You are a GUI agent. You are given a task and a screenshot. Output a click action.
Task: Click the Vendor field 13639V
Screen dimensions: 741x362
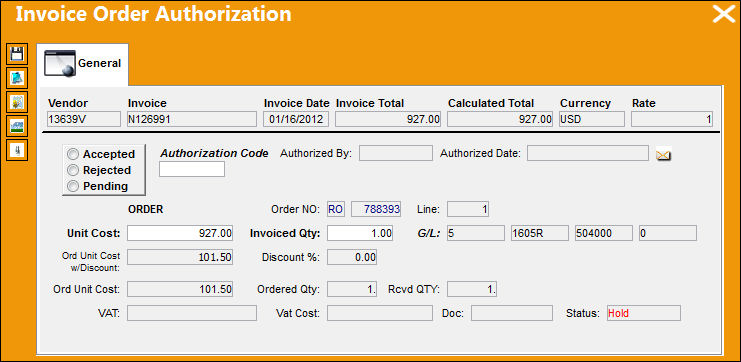84,119
